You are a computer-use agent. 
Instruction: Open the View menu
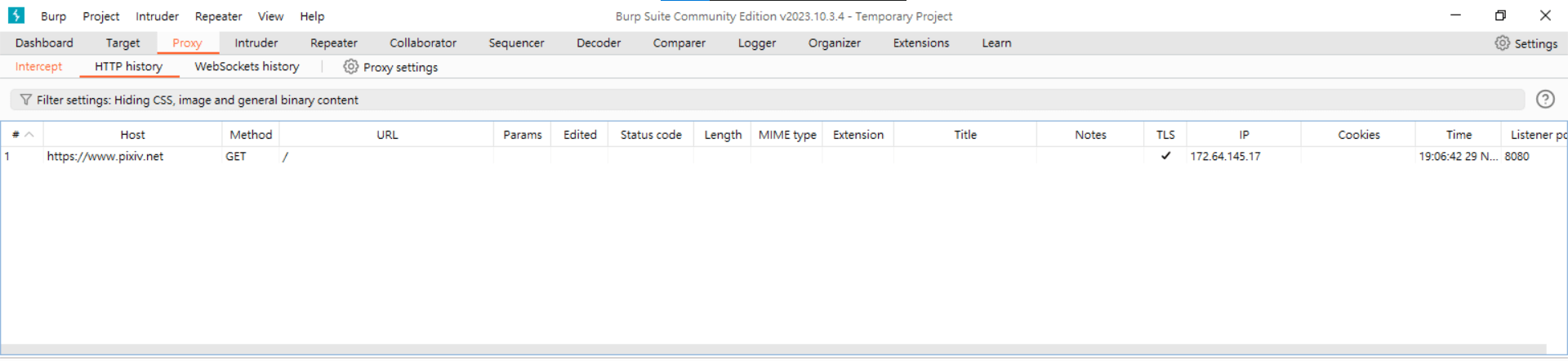(270, 16)
